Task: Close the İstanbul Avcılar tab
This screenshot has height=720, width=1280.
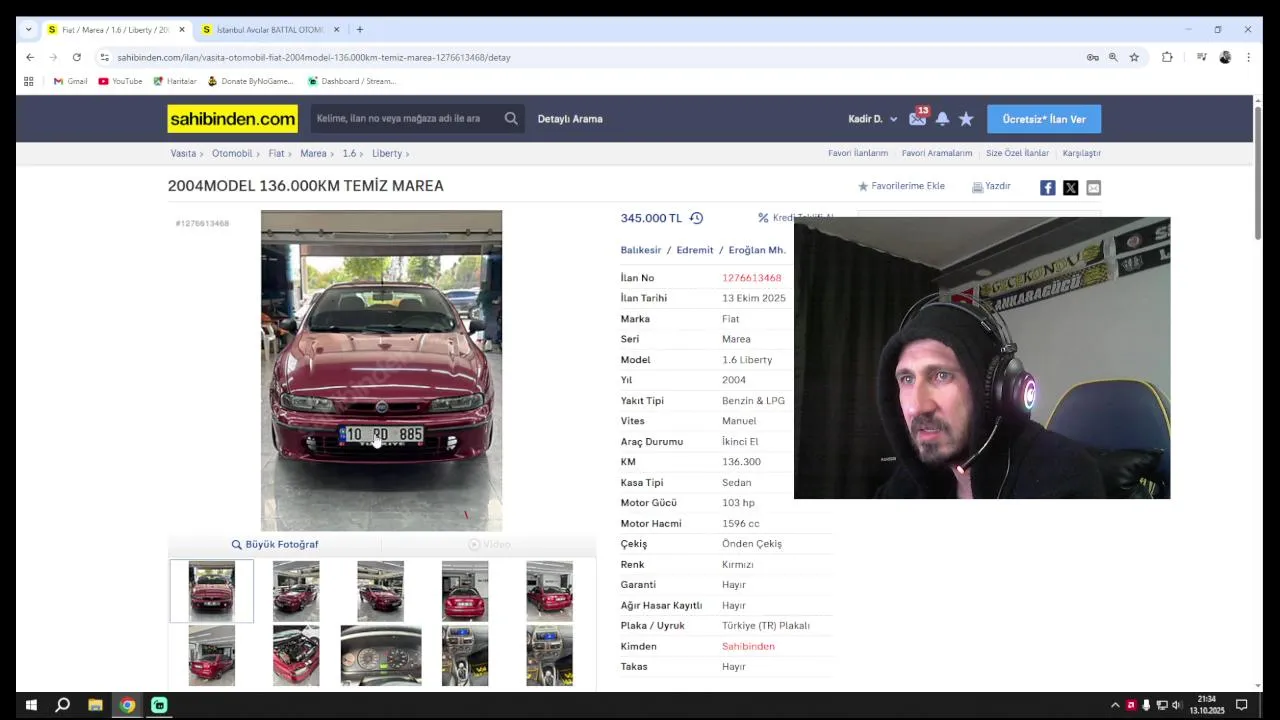Action: 336,30
